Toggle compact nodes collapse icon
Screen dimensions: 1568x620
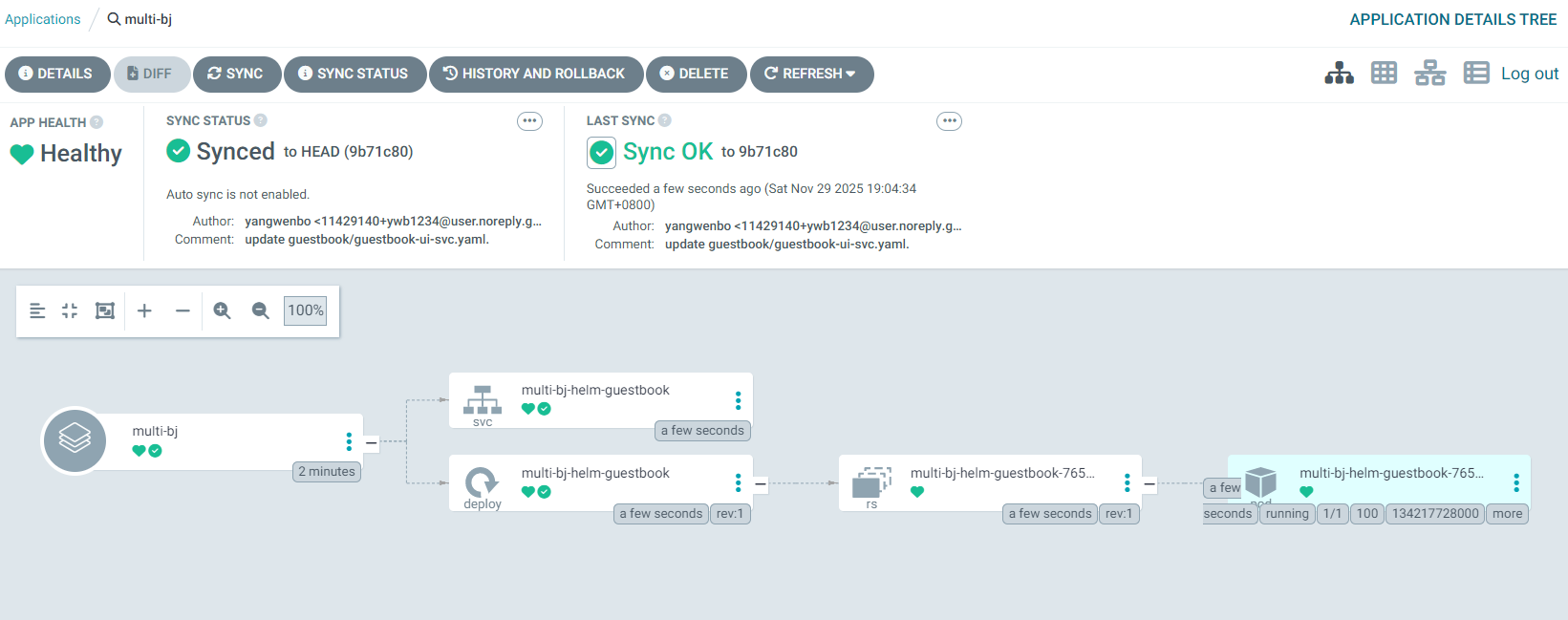tap(70, 310)
